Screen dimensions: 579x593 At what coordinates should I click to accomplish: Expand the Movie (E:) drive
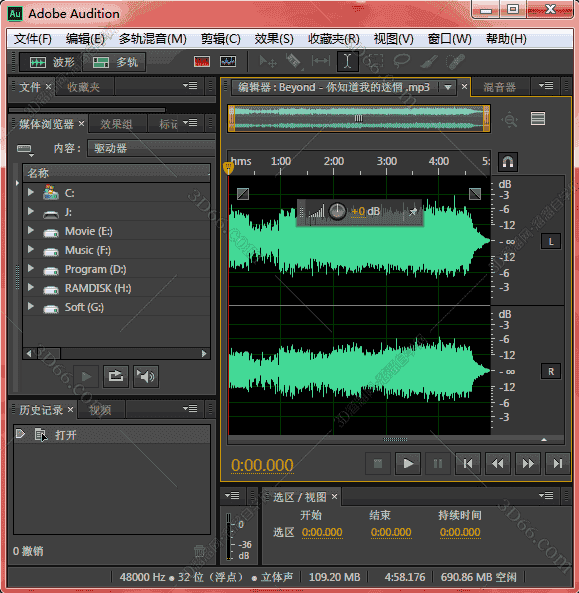(x=31, y=230)
